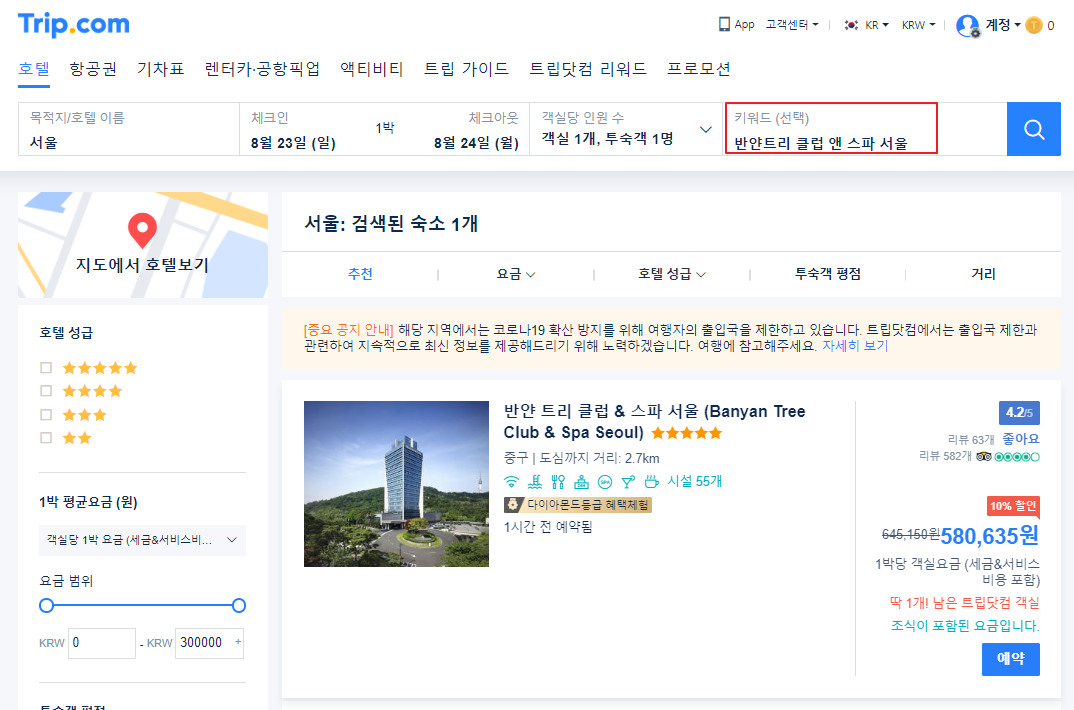Sort by 투숙객 평점

point(827,274)
